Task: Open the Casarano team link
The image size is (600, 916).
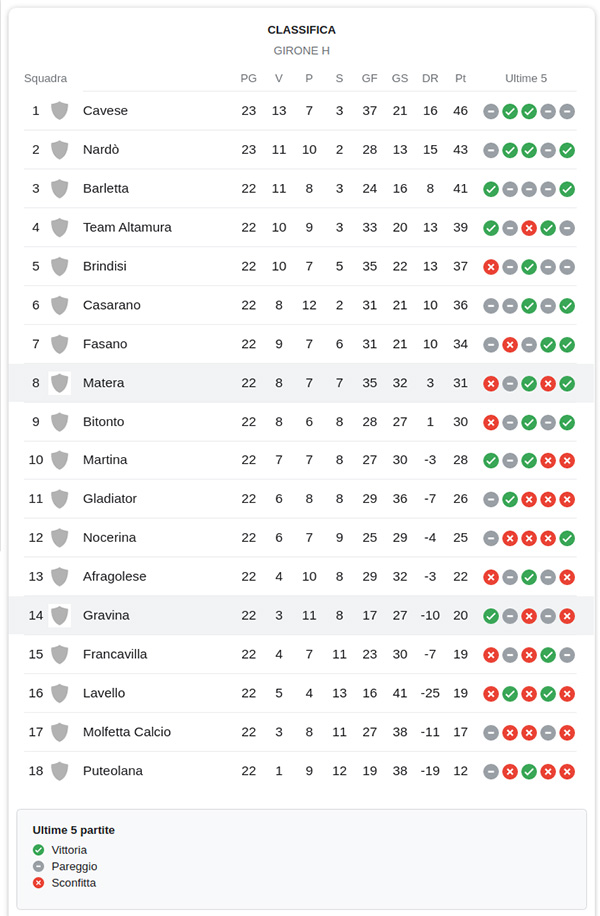Action: pos(112,305)
